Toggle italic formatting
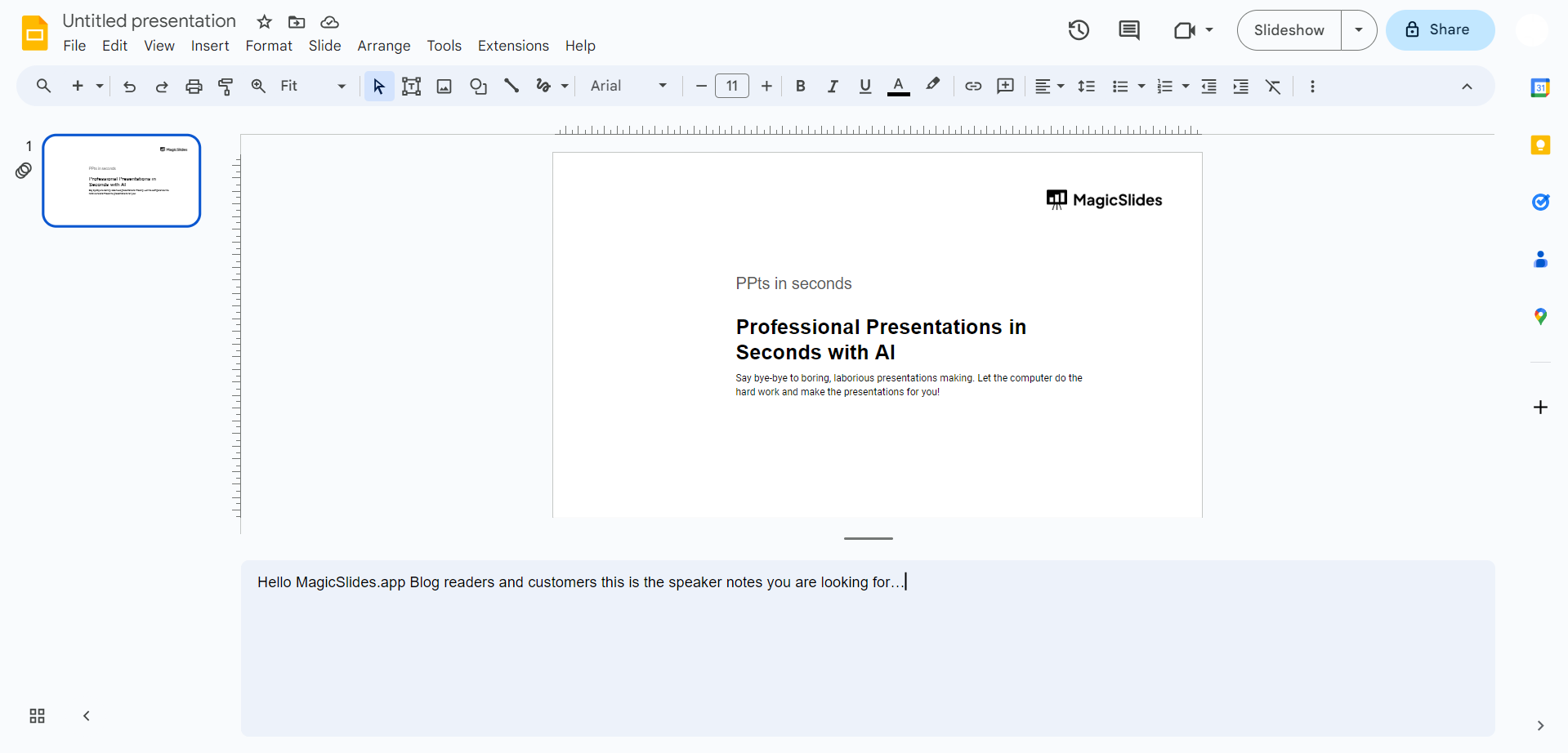Screen dimensions: 1568x753 [833, 86]
